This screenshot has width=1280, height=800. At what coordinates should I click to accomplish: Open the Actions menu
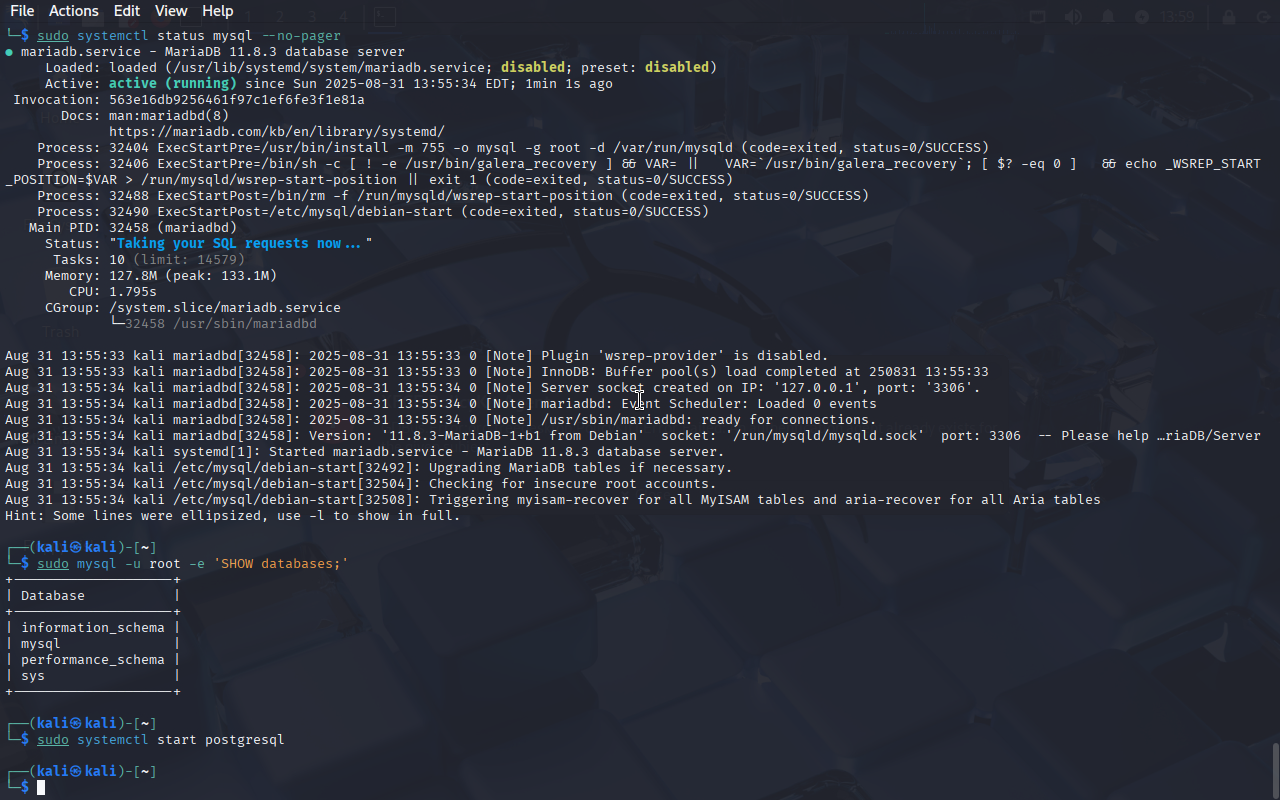[74, 11]
